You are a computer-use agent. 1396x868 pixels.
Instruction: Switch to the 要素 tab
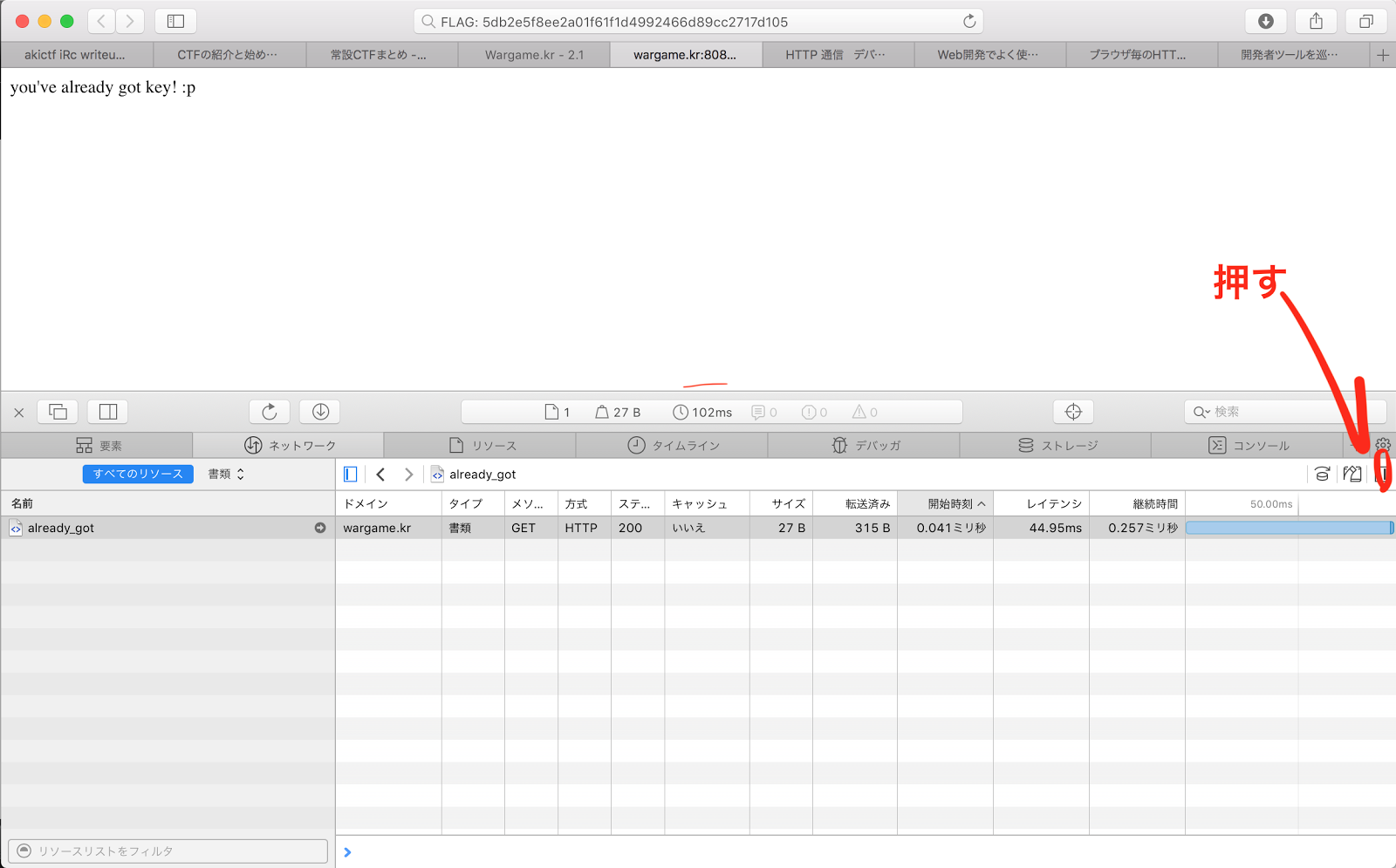click(x=97, y=445)
